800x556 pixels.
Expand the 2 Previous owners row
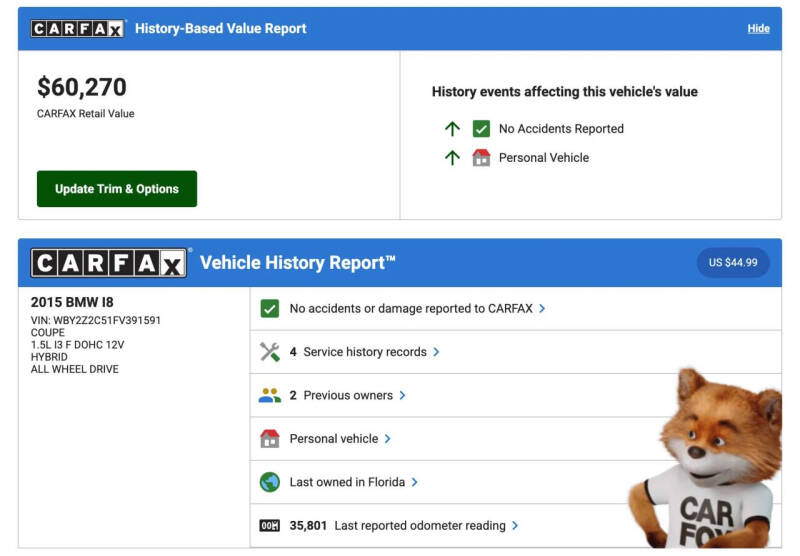coord(347,395)
